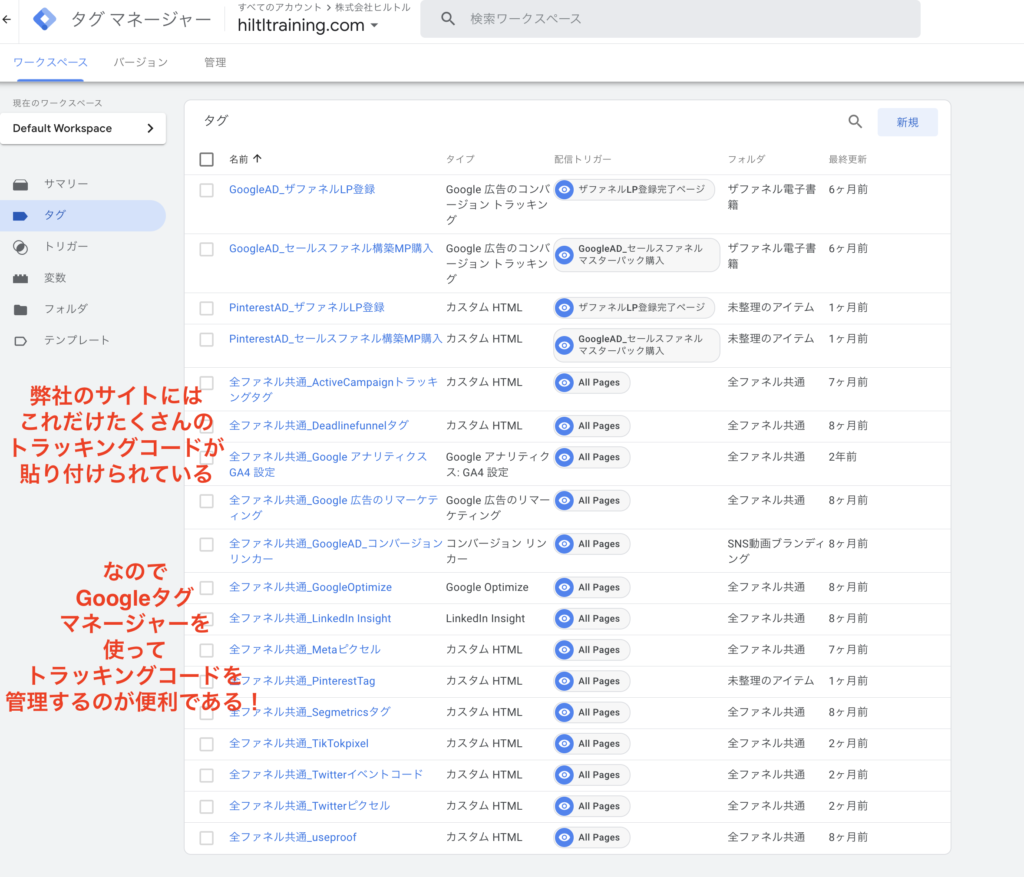
Task: Click the eye icon for ザファネルLP登録完了ページ in GoogleAD row
Action: (x=564, y=189)
